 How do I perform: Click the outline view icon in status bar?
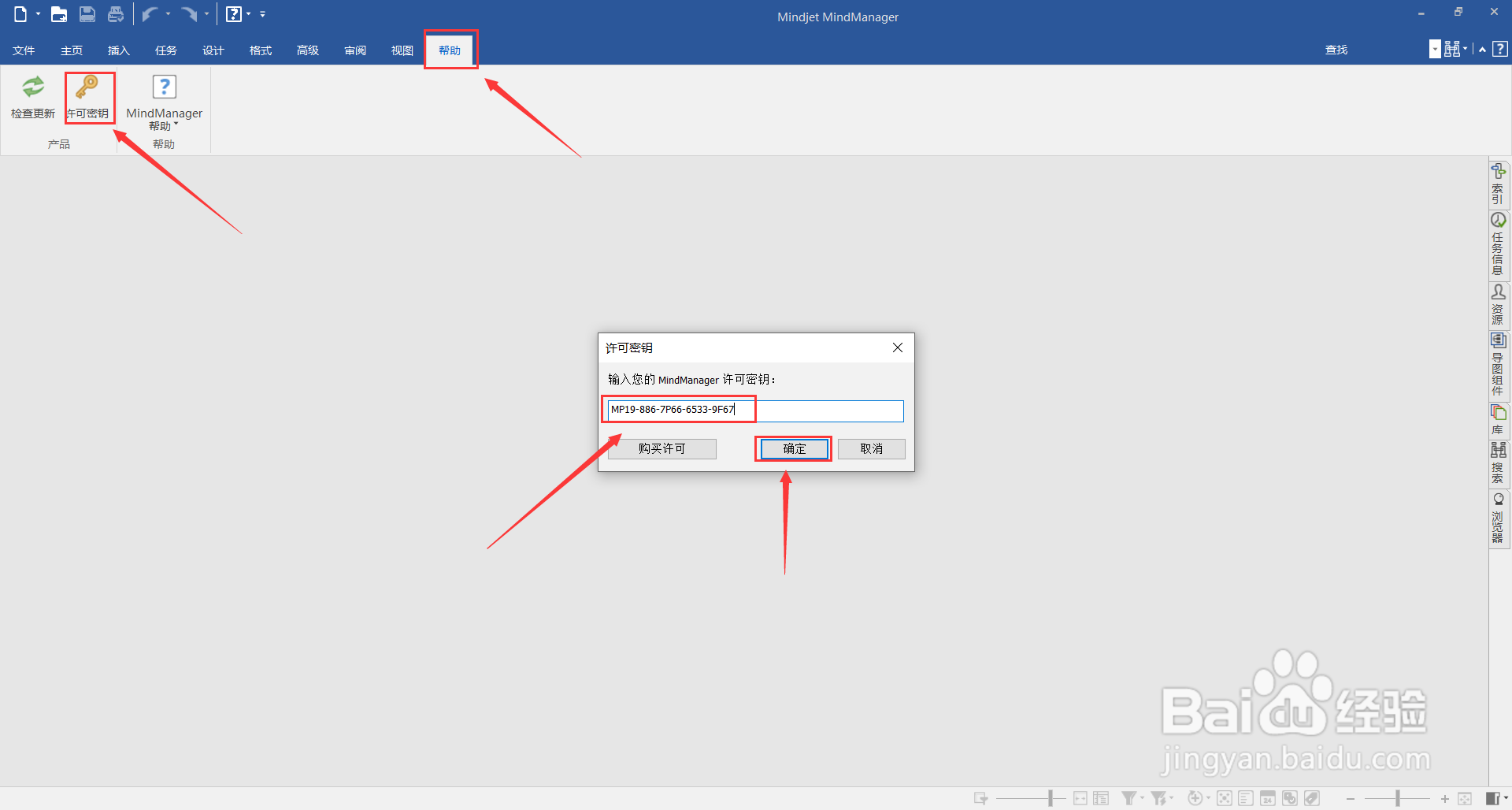[x=1246, y=798]
